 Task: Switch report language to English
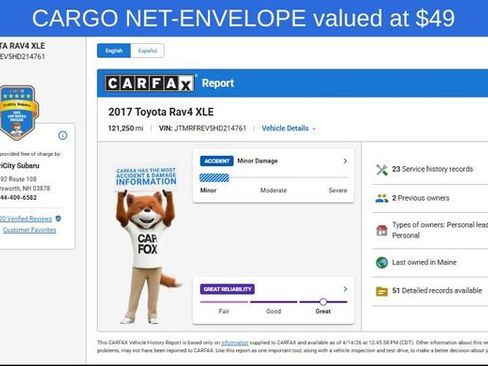[114, 51]
